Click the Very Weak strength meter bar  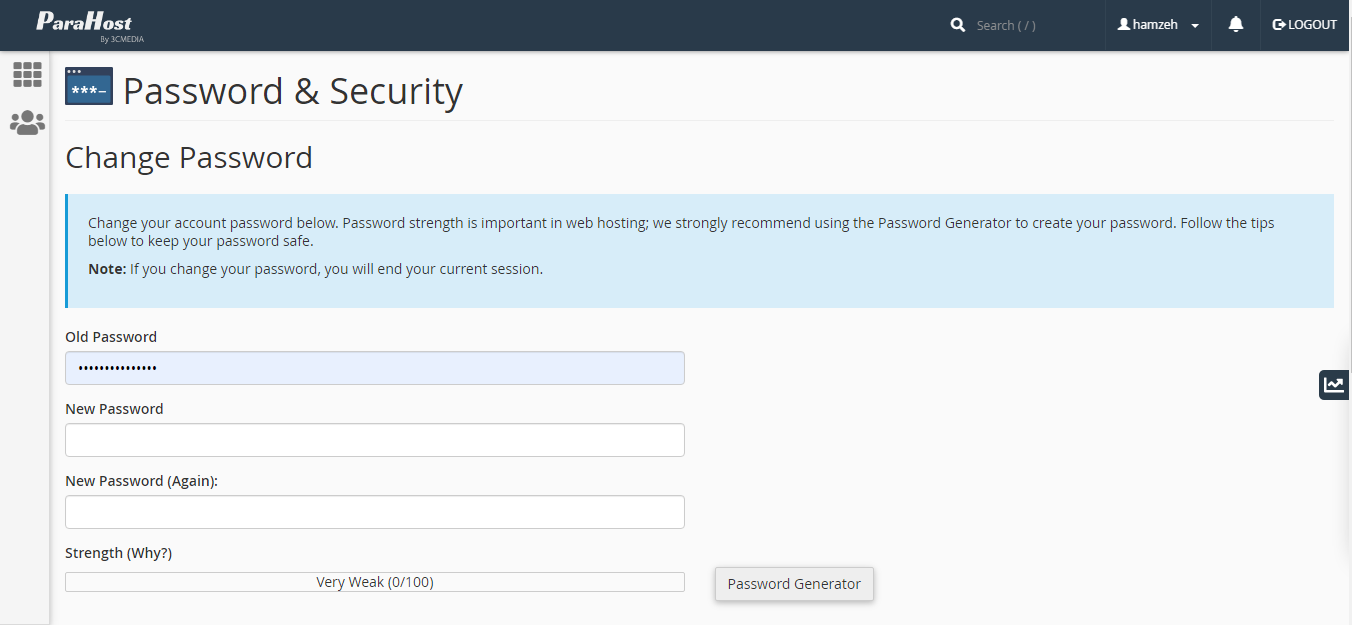[375, 582]
